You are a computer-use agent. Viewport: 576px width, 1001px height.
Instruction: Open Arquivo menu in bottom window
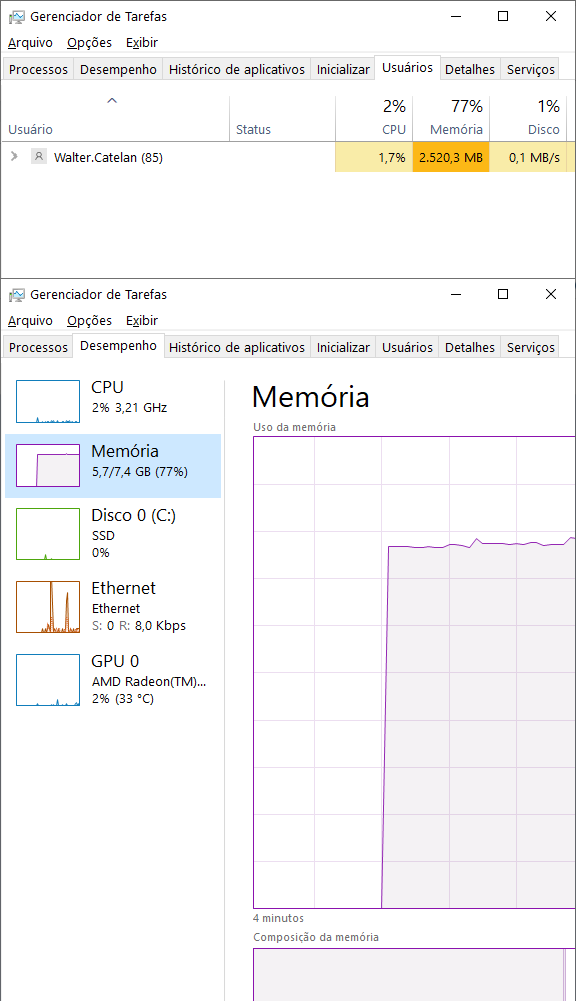(x=30, y=320)
